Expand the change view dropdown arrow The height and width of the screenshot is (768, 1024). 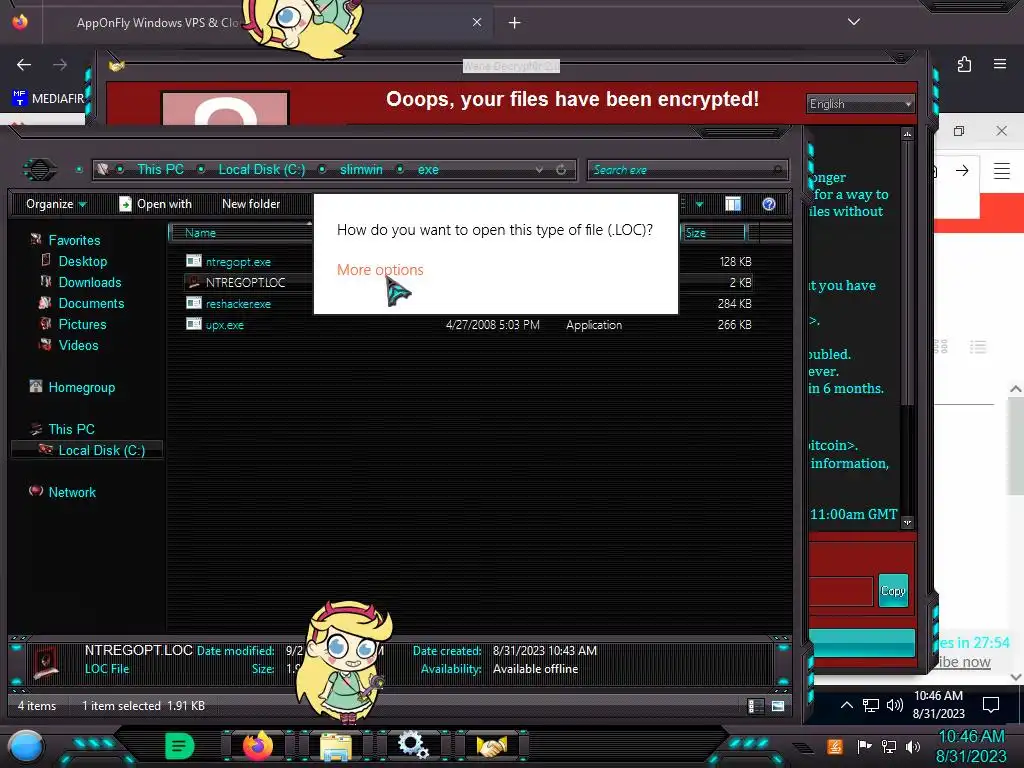(699, 204)
